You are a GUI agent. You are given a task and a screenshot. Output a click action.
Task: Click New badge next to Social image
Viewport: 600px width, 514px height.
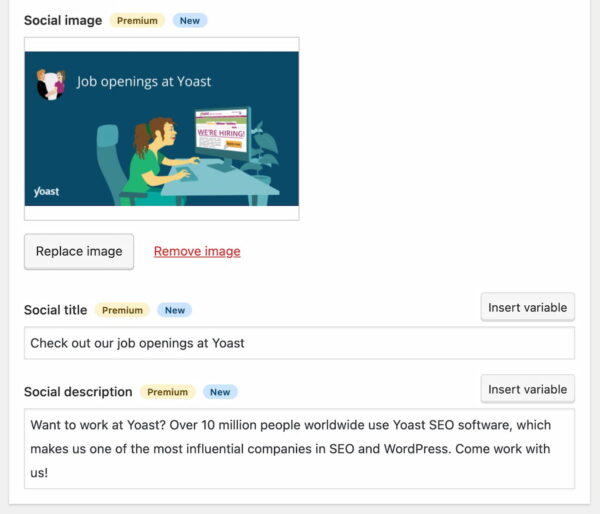(190, 21)
